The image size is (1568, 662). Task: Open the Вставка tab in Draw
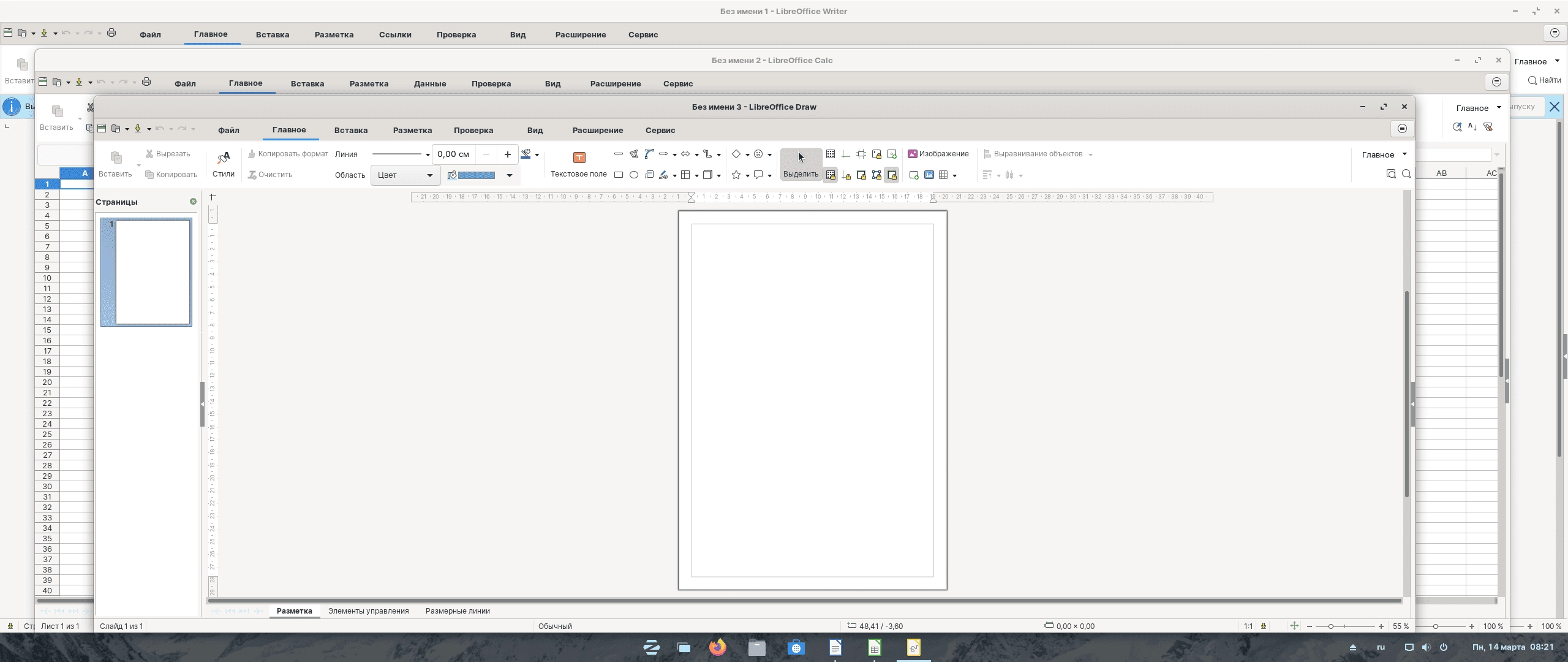click(x=351, y=130)
